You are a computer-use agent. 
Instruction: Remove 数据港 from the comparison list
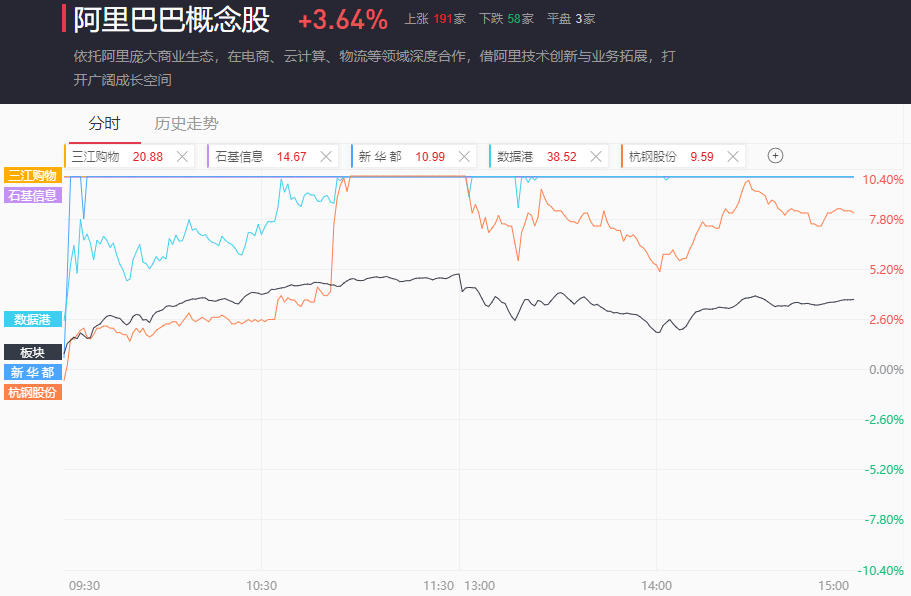click(x=596, y=156)
